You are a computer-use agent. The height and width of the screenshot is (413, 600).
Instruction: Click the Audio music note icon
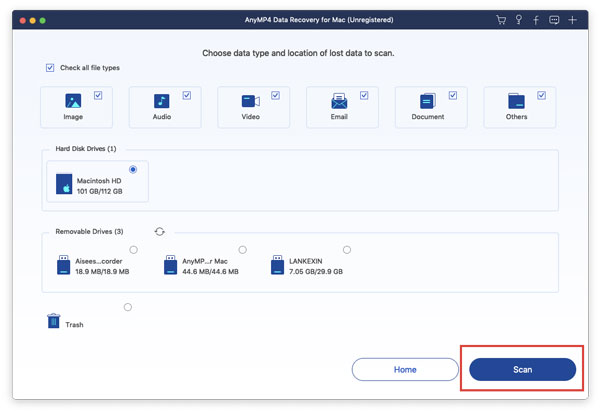[161, 101]
